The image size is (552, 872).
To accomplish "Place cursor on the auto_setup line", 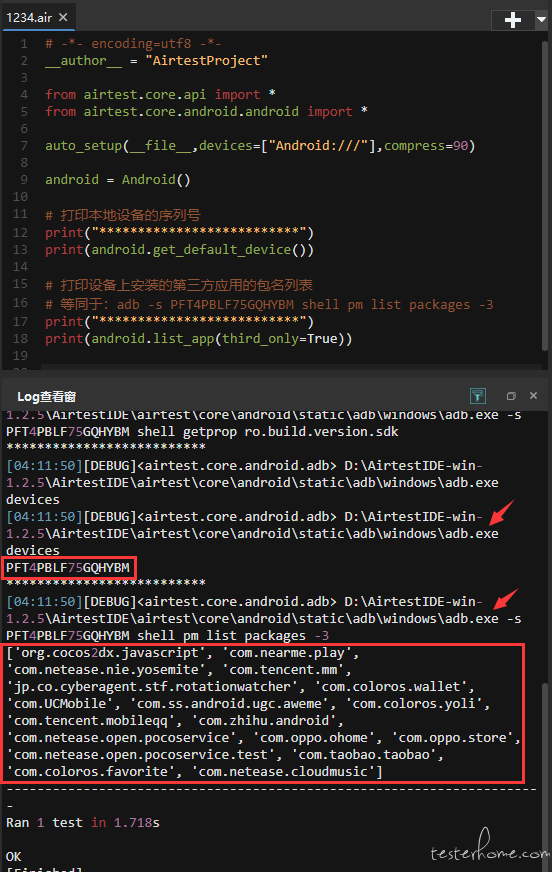I will (260, 146).
